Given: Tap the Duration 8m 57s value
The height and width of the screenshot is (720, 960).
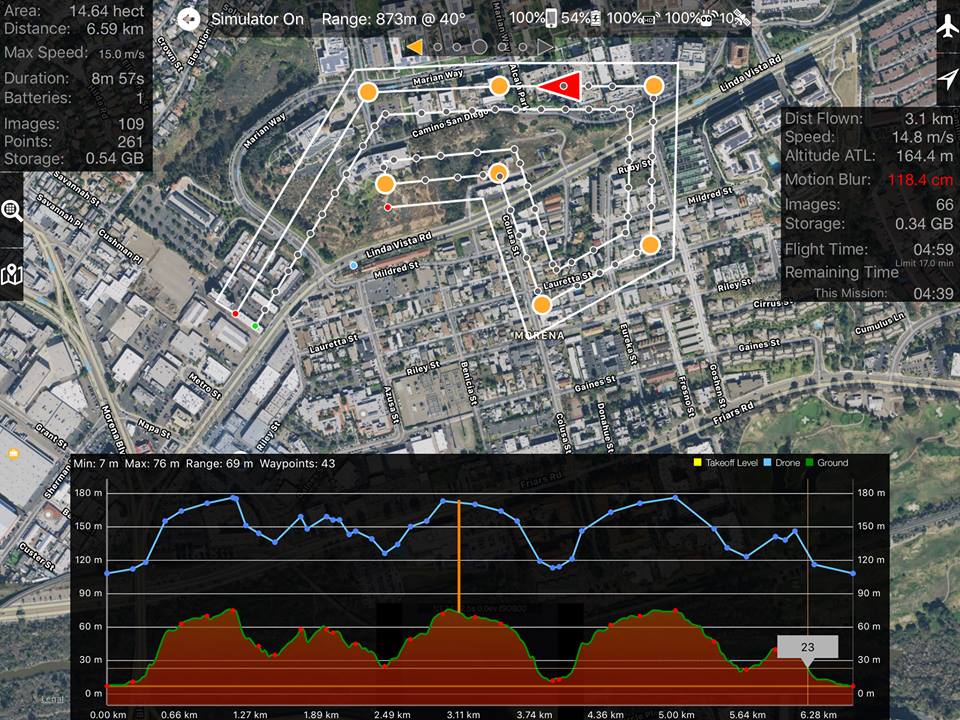Looking at the screenshot, I should pos(118,78).
